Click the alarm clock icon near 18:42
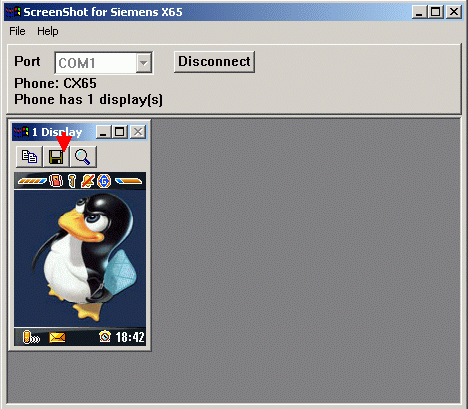The height and width of the screenshot is (409, 468). pos(105,336)
